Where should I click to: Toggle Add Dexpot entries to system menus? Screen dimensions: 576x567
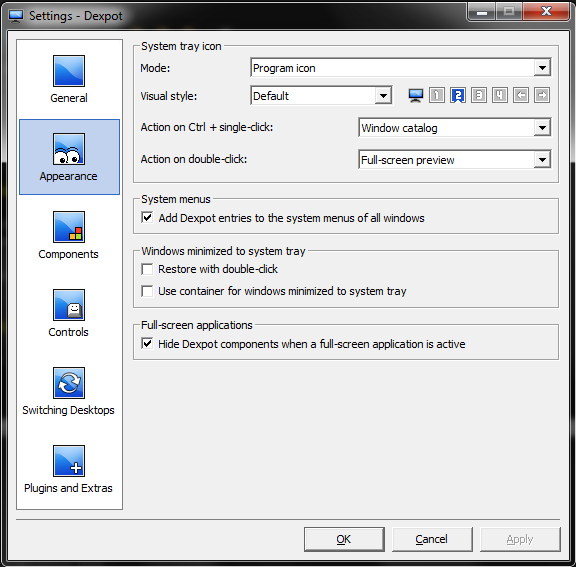[x=147, y=217]
